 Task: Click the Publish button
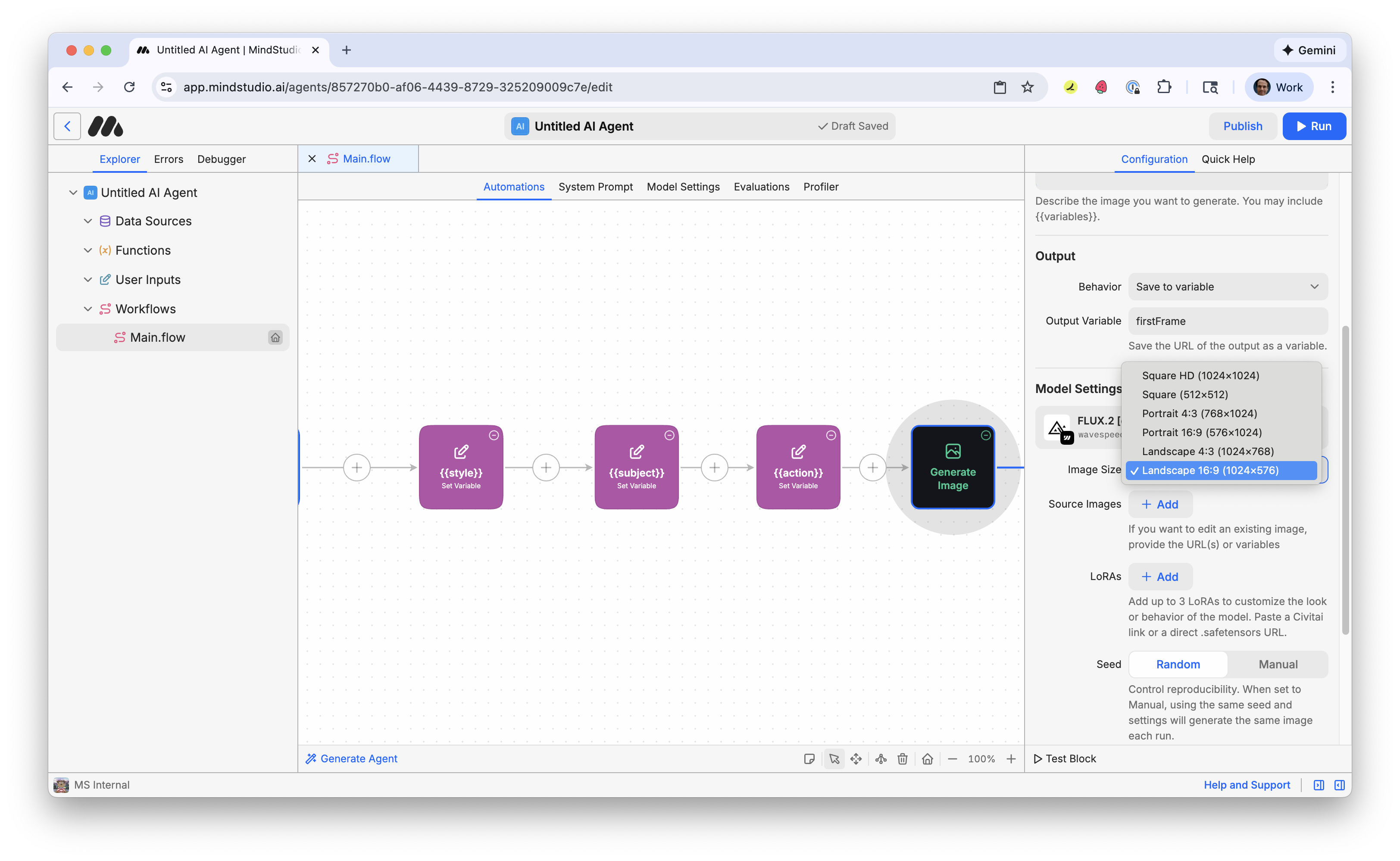pos(1242,126)
